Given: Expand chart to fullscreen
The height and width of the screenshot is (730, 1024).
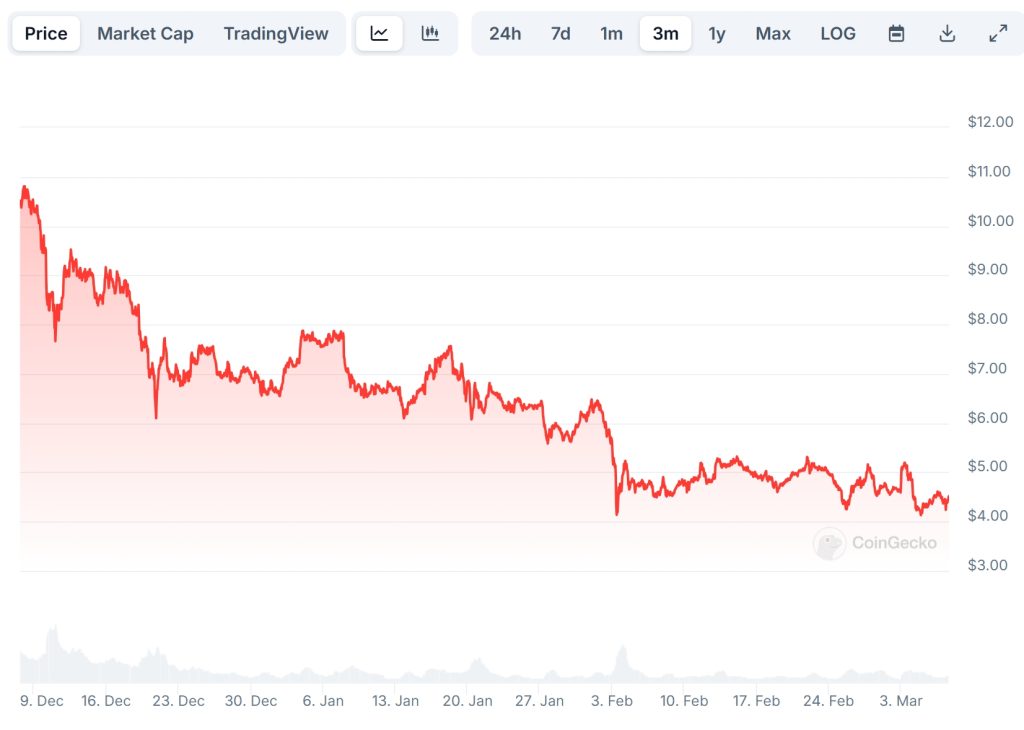Looking at the screenshot, I should 998,33.
